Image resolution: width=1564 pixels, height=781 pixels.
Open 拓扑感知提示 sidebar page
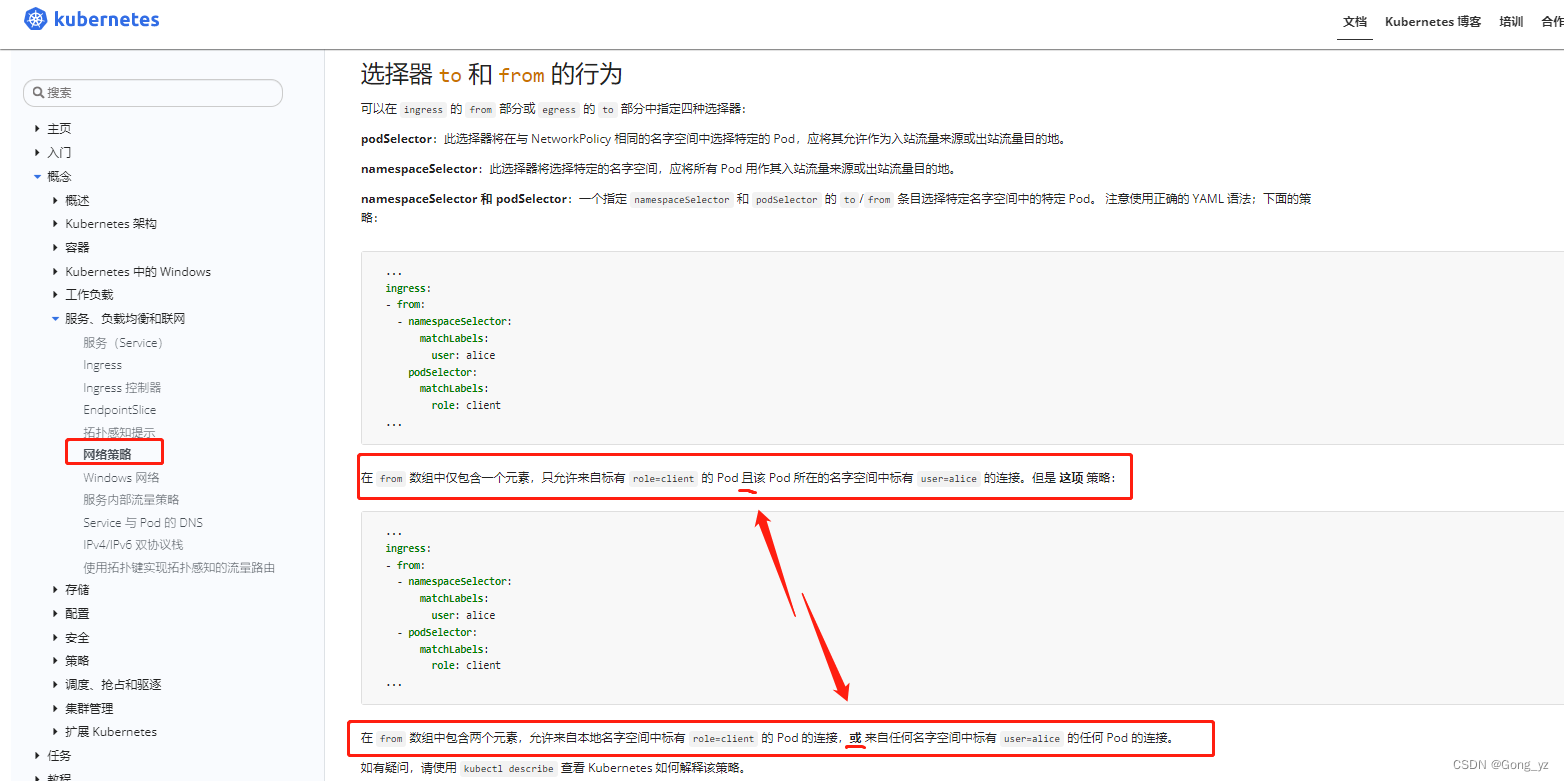(x=119, y=433)
